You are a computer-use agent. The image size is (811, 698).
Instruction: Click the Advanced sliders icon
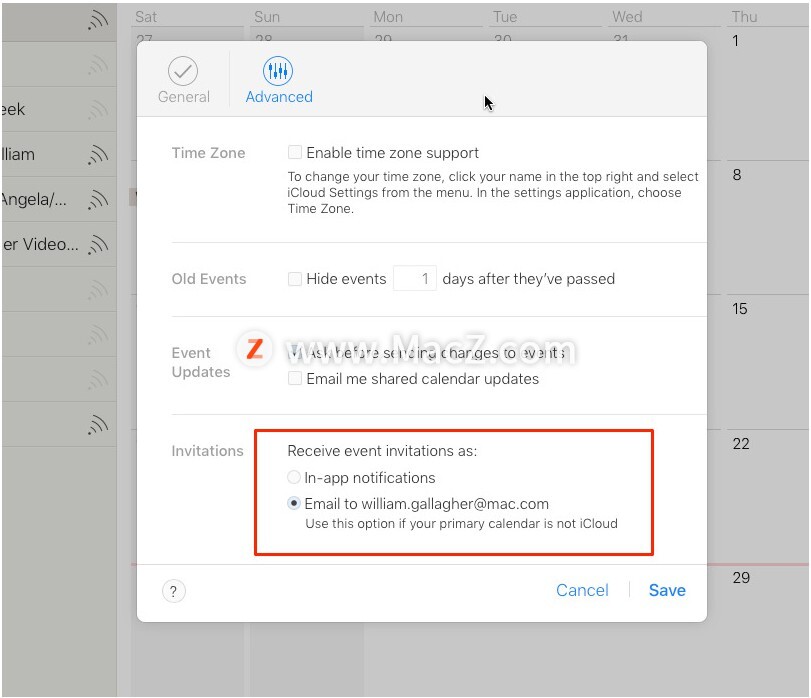point(278,71)
